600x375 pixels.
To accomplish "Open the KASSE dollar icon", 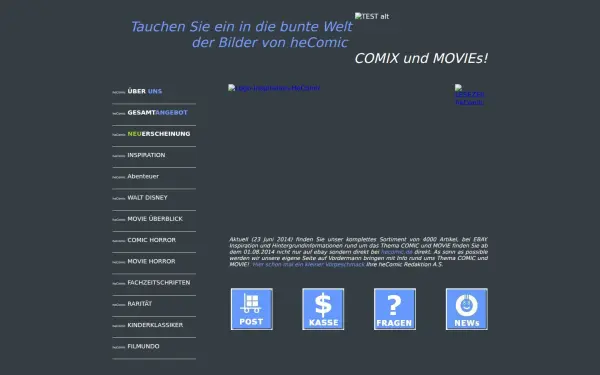I will tap(323, 309).
